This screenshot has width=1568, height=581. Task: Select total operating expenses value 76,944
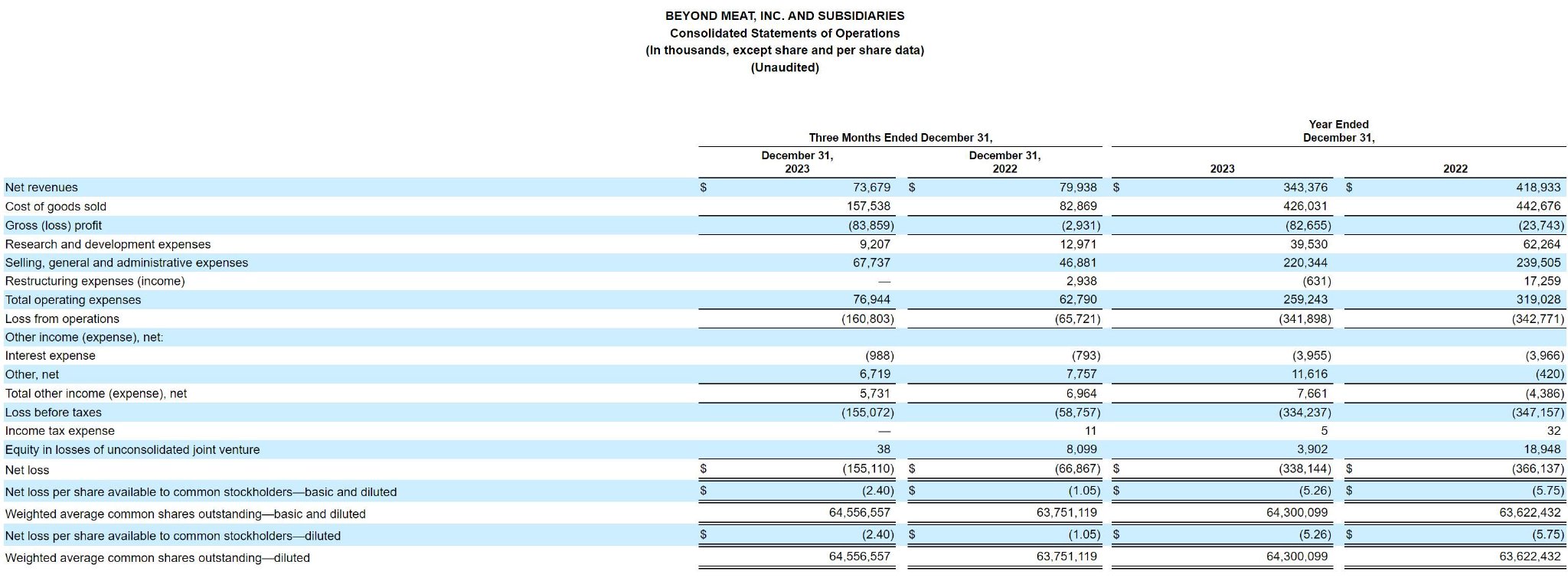pos(871,300)
